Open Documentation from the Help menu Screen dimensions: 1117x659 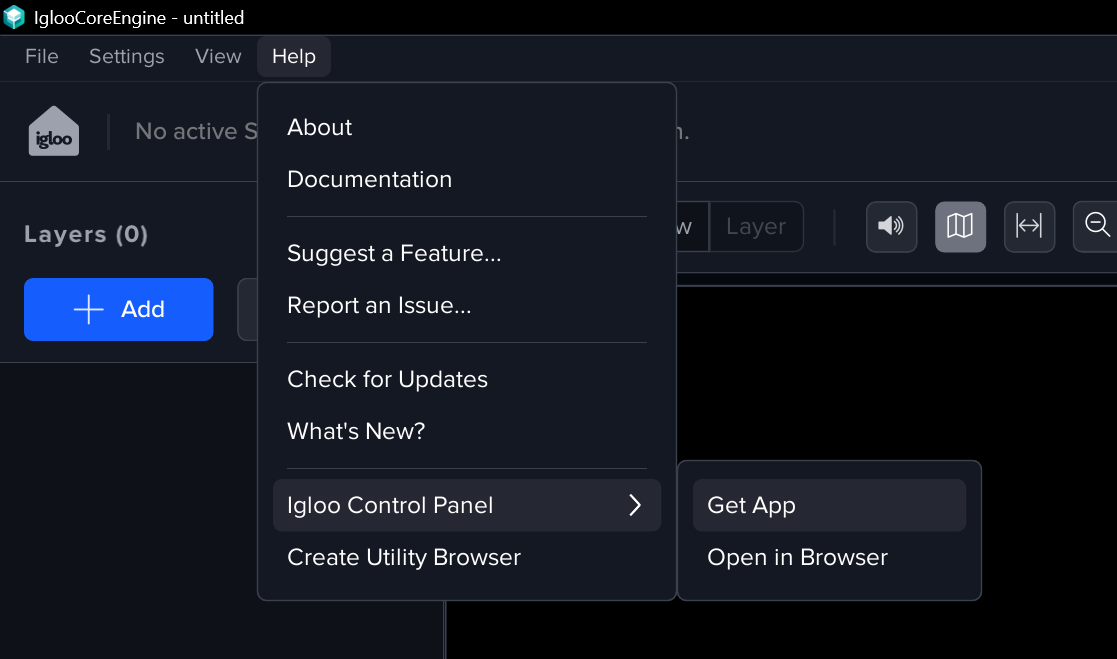click(x=369, y=179)
